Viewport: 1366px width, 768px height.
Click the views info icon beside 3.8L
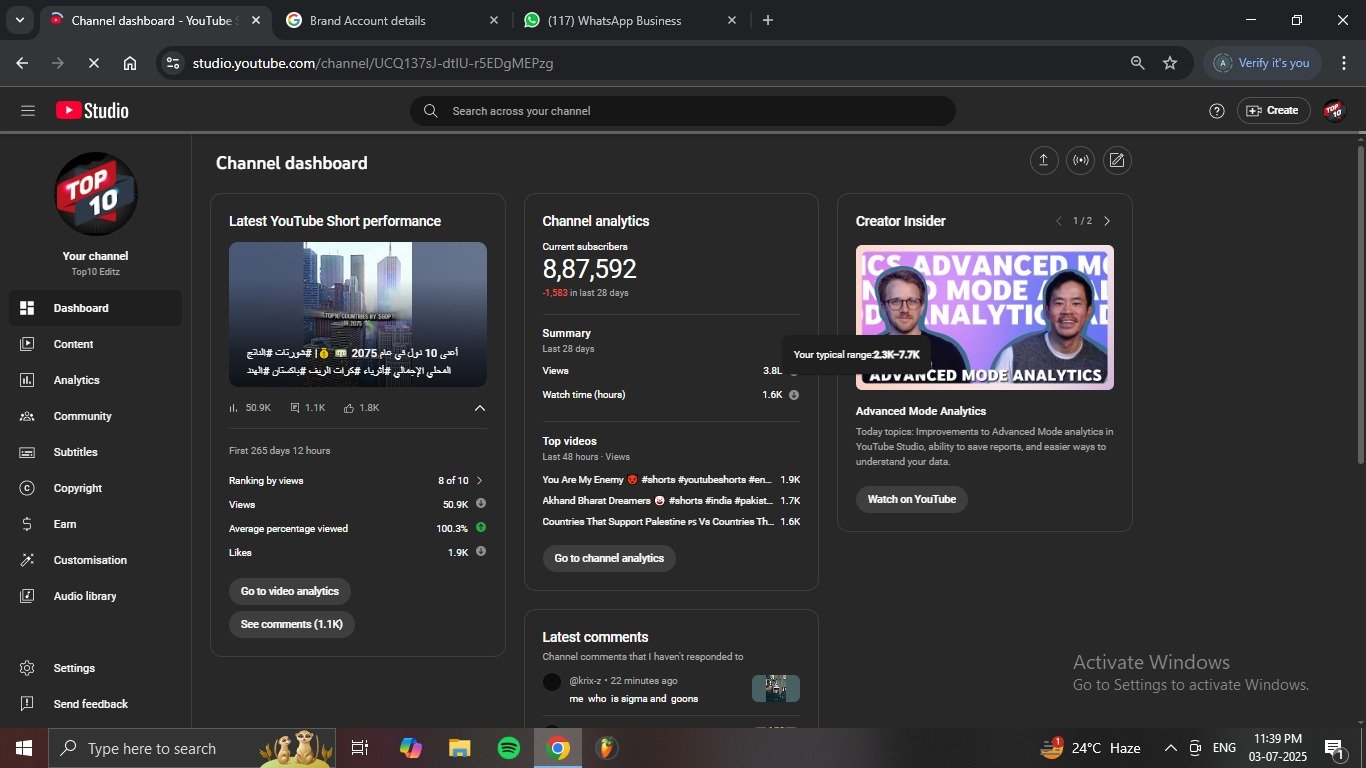click(794, 371)
